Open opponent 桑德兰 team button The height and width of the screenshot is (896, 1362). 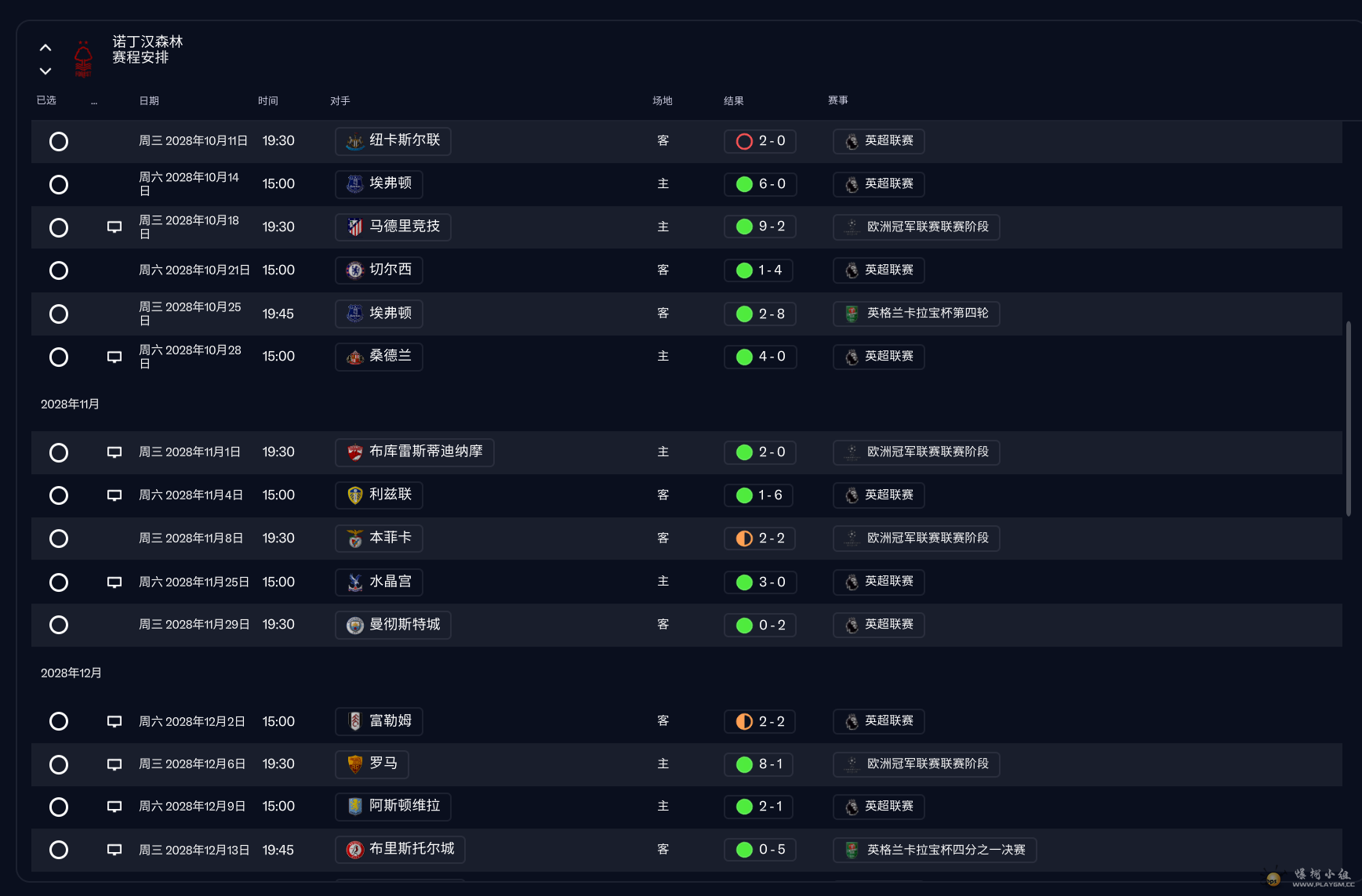[379, 357]
